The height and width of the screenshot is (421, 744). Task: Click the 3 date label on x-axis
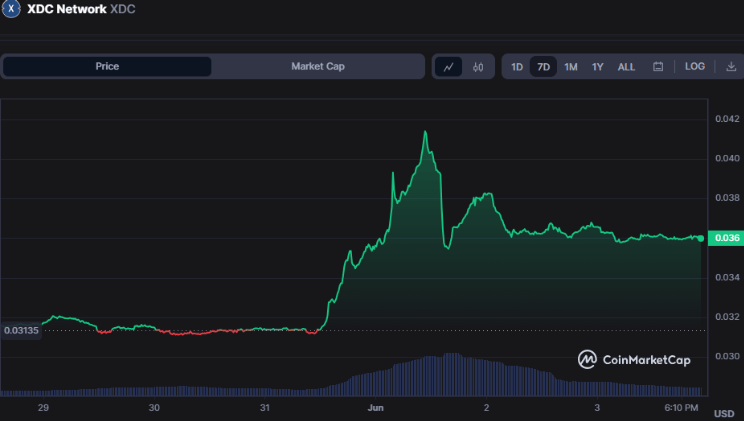597,408
